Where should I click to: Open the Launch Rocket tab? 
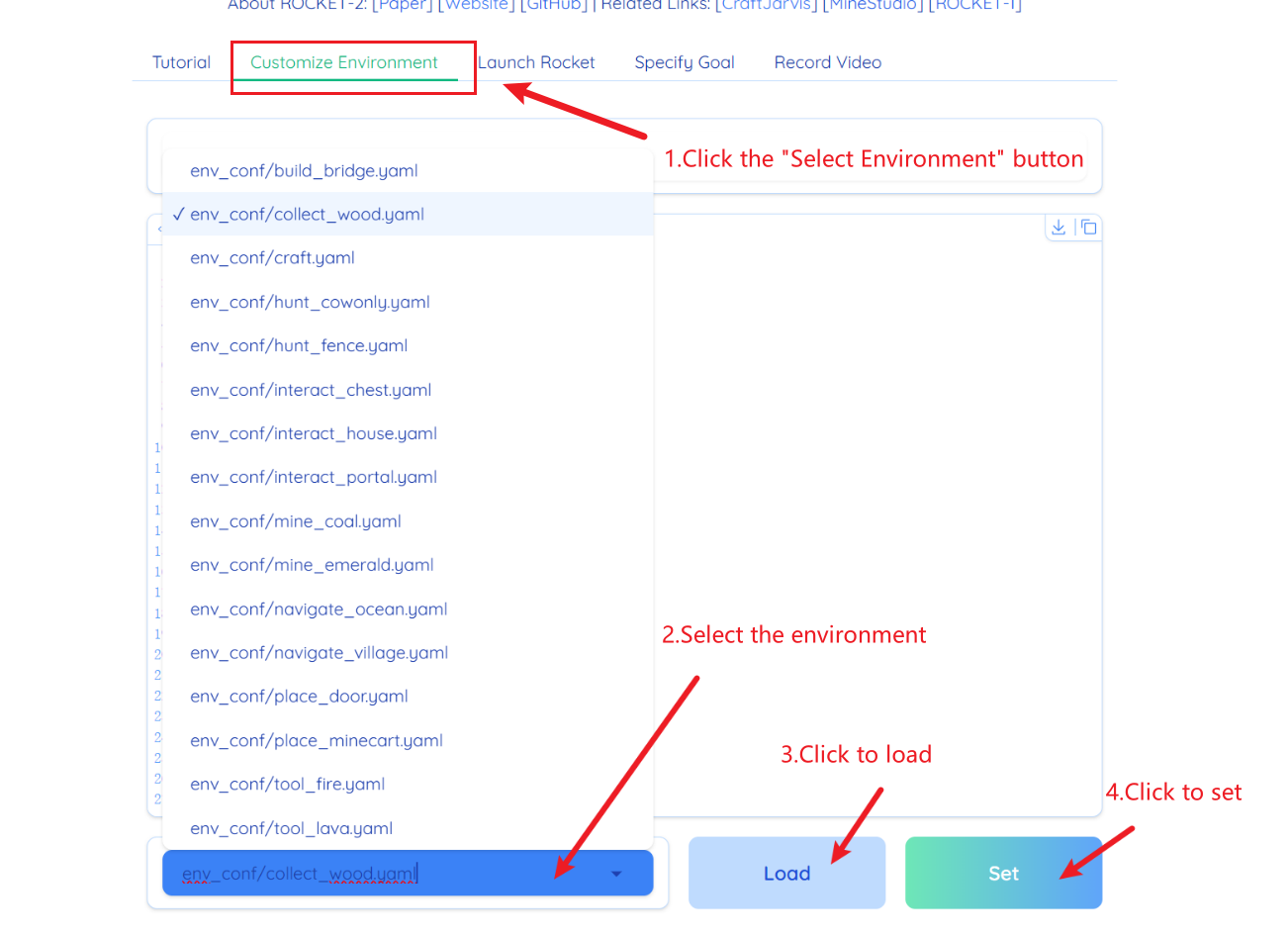click(x=536, y=62)
